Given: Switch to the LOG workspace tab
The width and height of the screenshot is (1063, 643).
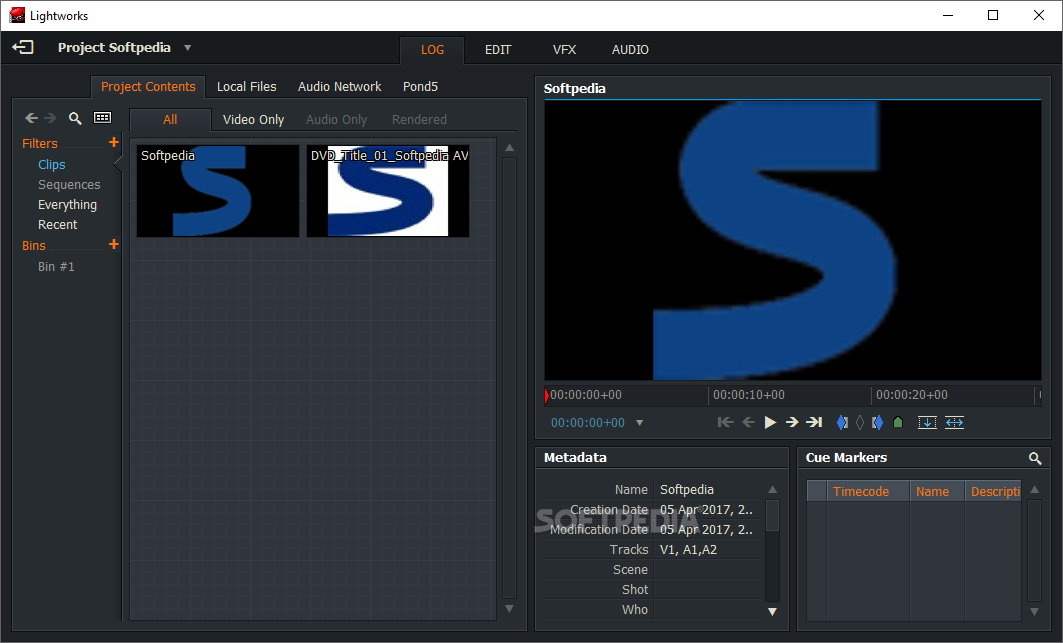Looking at the screenshot, I should [433, 50].
